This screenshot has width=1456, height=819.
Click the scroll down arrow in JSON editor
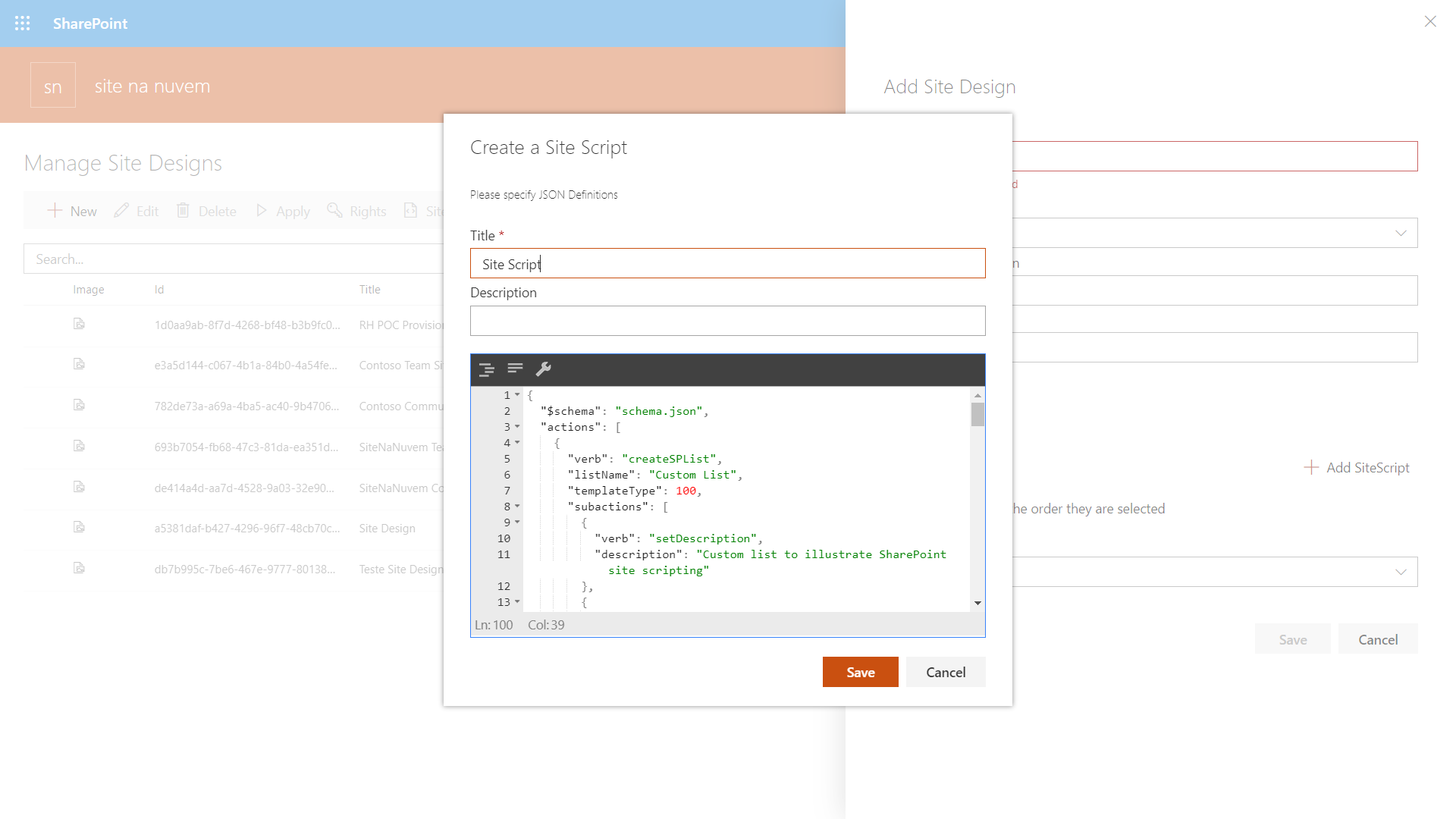point(977,603)
